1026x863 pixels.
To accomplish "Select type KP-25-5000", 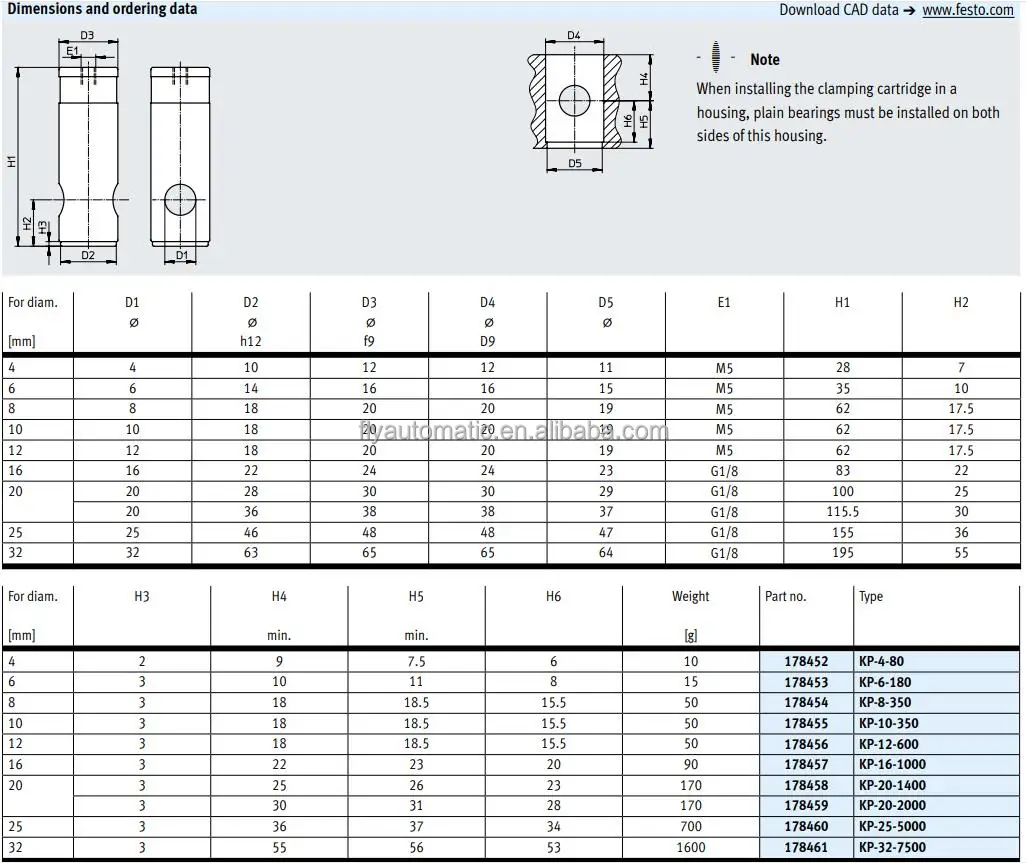I will (x=893, y=826).
